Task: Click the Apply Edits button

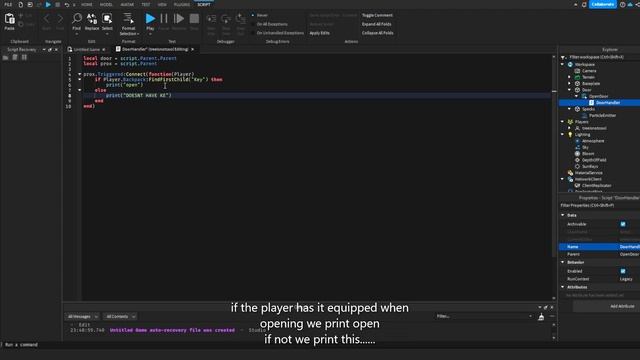Action: coord(320,33)
